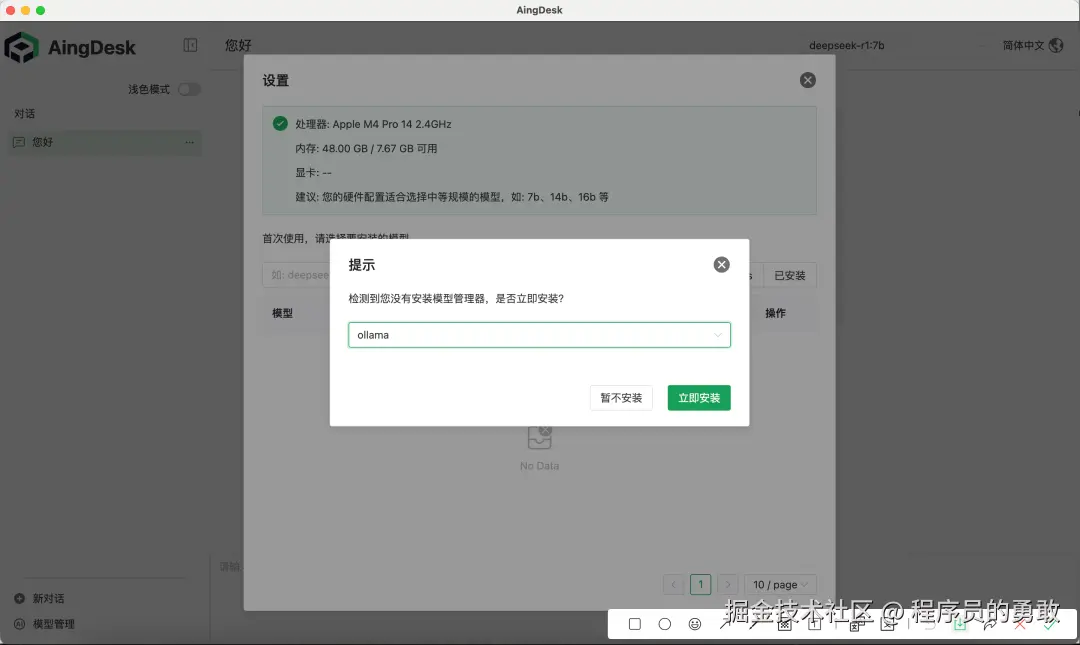
Task: Open the ollama model manager dropdown
Action: point(539,335)
